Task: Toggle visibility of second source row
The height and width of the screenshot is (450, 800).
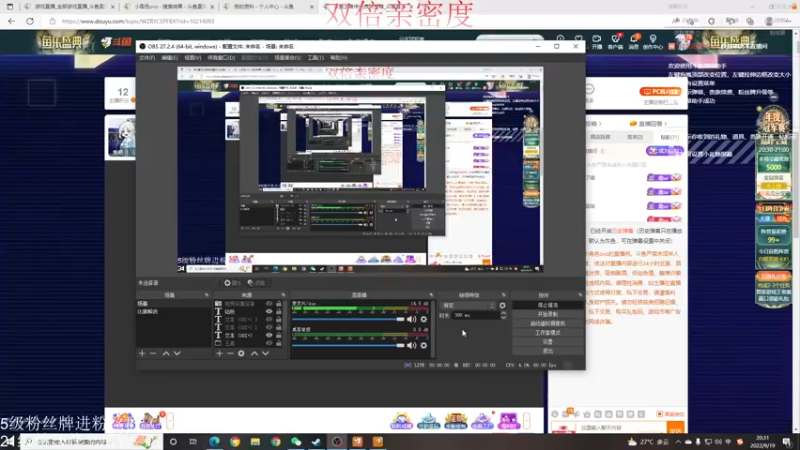Action: coord(269,311)
